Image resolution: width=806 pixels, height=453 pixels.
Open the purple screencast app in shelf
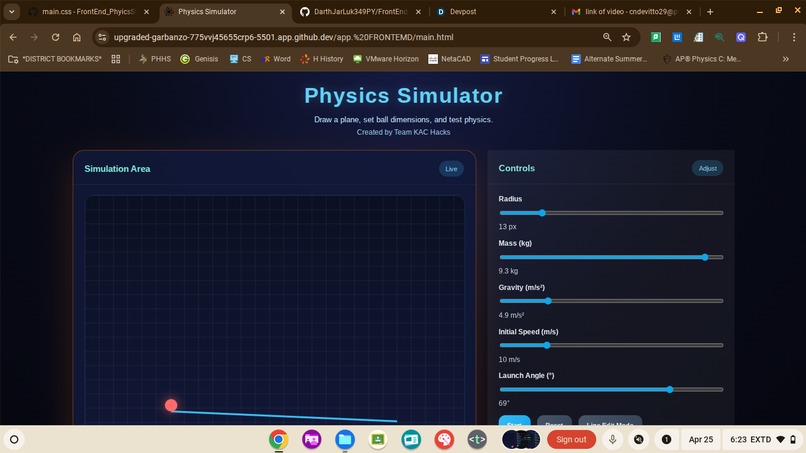click(x=312, y=440)
